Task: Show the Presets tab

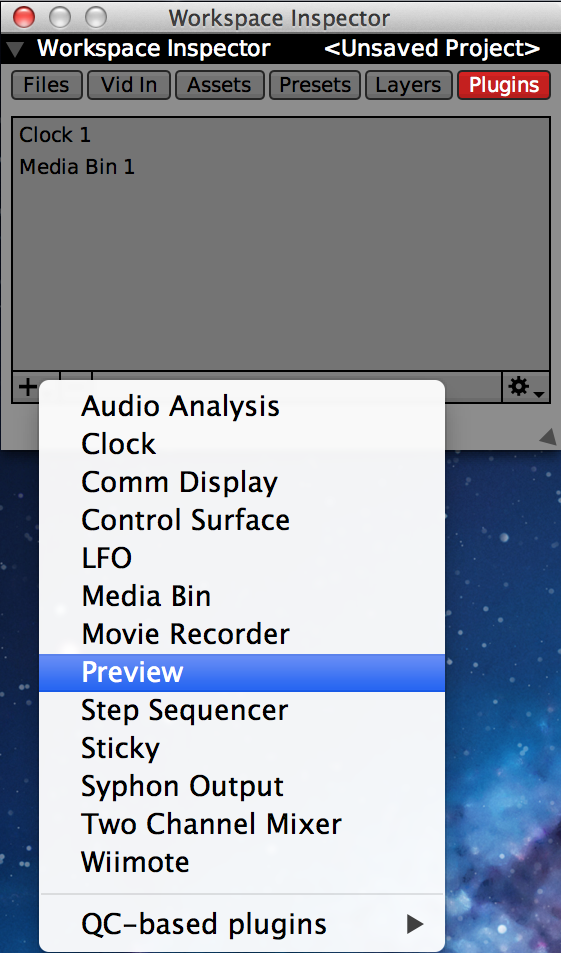Action: pyautogui.click(x=315, y=85)
